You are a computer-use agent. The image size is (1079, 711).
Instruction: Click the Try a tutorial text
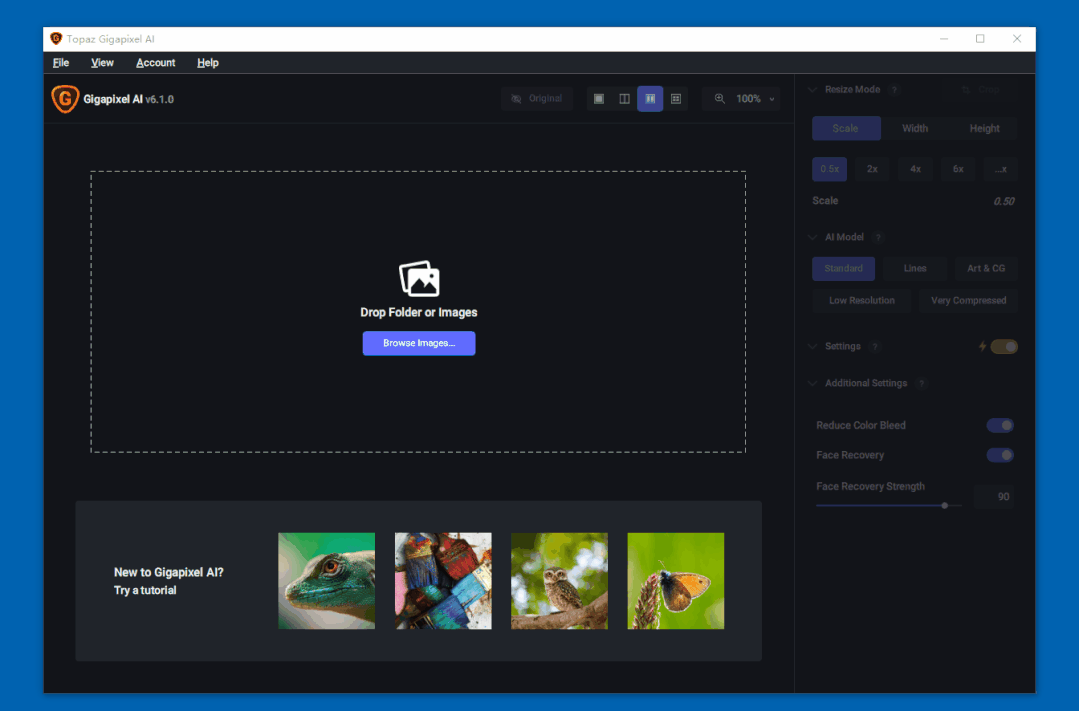click(145, 591)
